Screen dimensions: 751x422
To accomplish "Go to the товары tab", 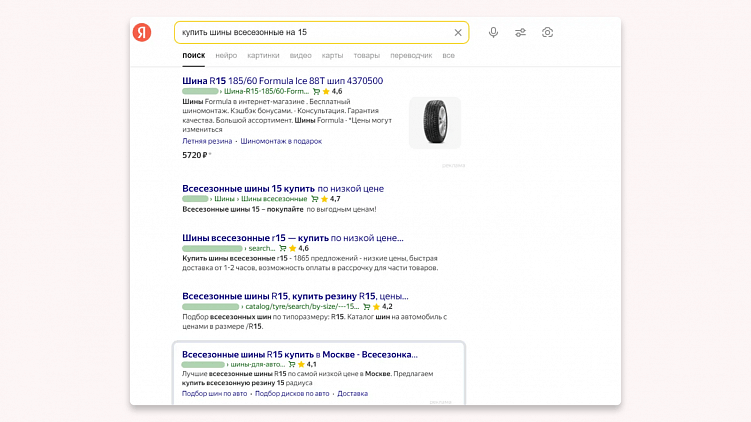I will point(366,55).
